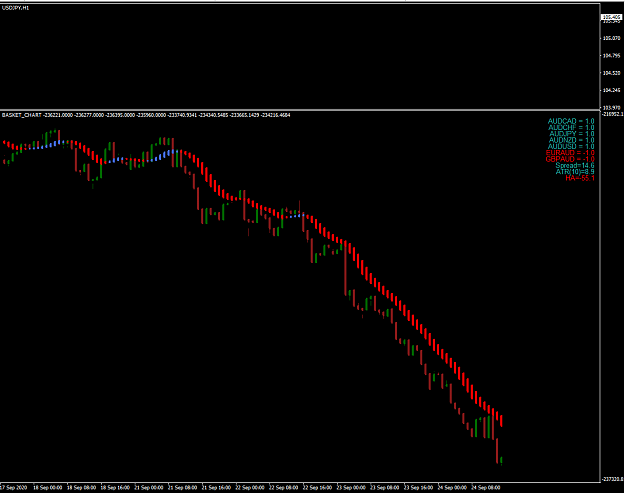The width and height of the screenshot is (625, 493).
Task: Click the 23 Sep 00:00 time label
Action: [351, 487]
